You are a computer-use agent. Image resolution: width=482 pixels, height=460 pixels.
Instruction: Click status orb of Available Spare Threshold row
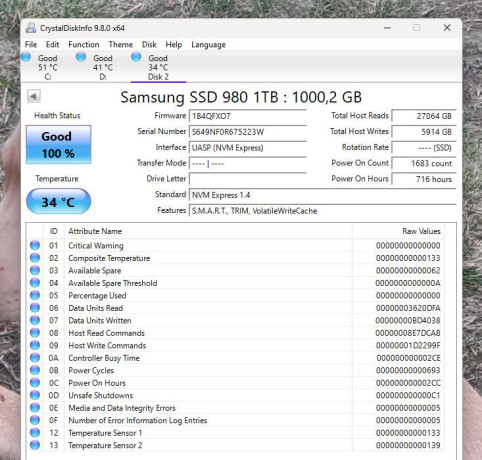point(35,283)
